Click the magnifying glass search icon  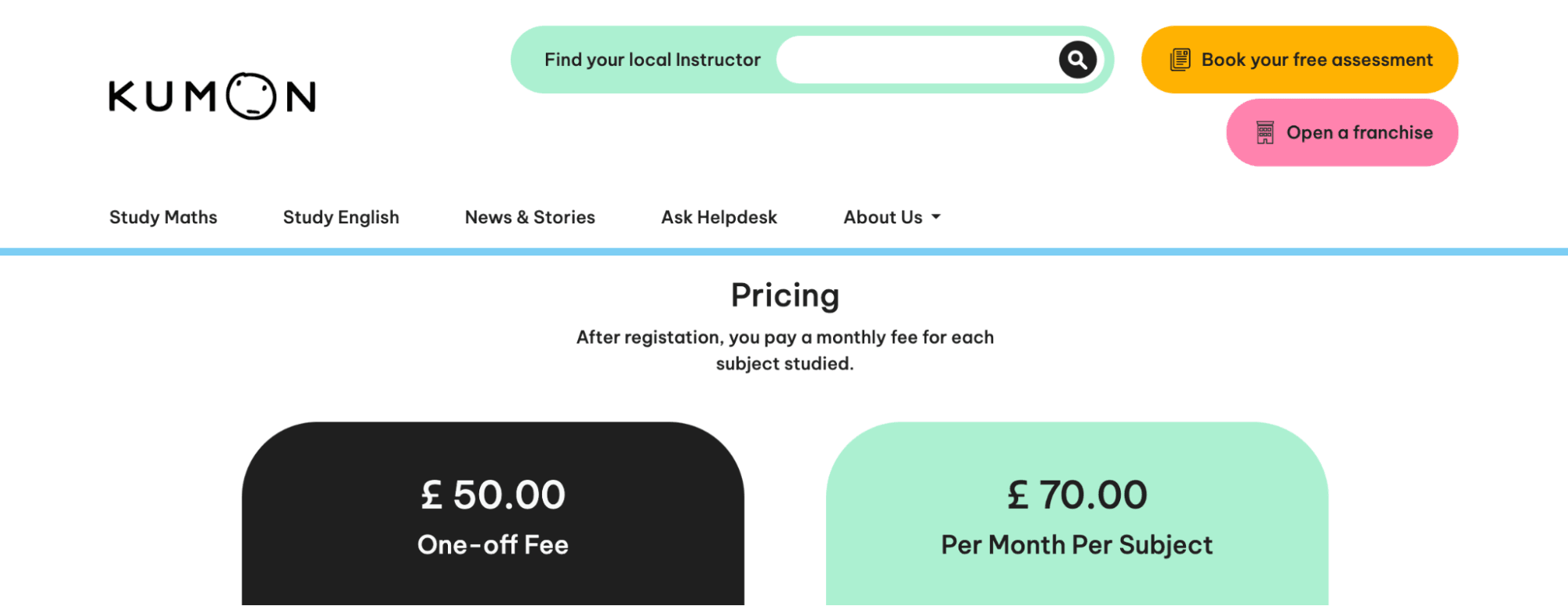[1078, 60]
